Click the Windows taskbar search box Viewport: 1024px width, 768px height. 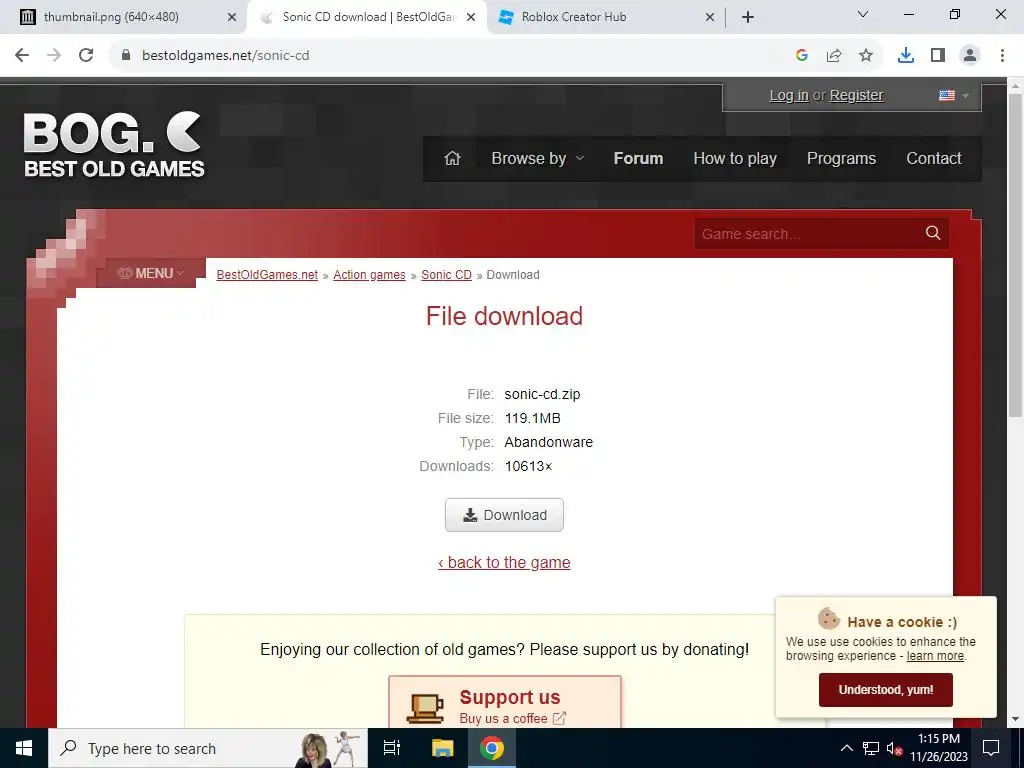tap(208, 748)
